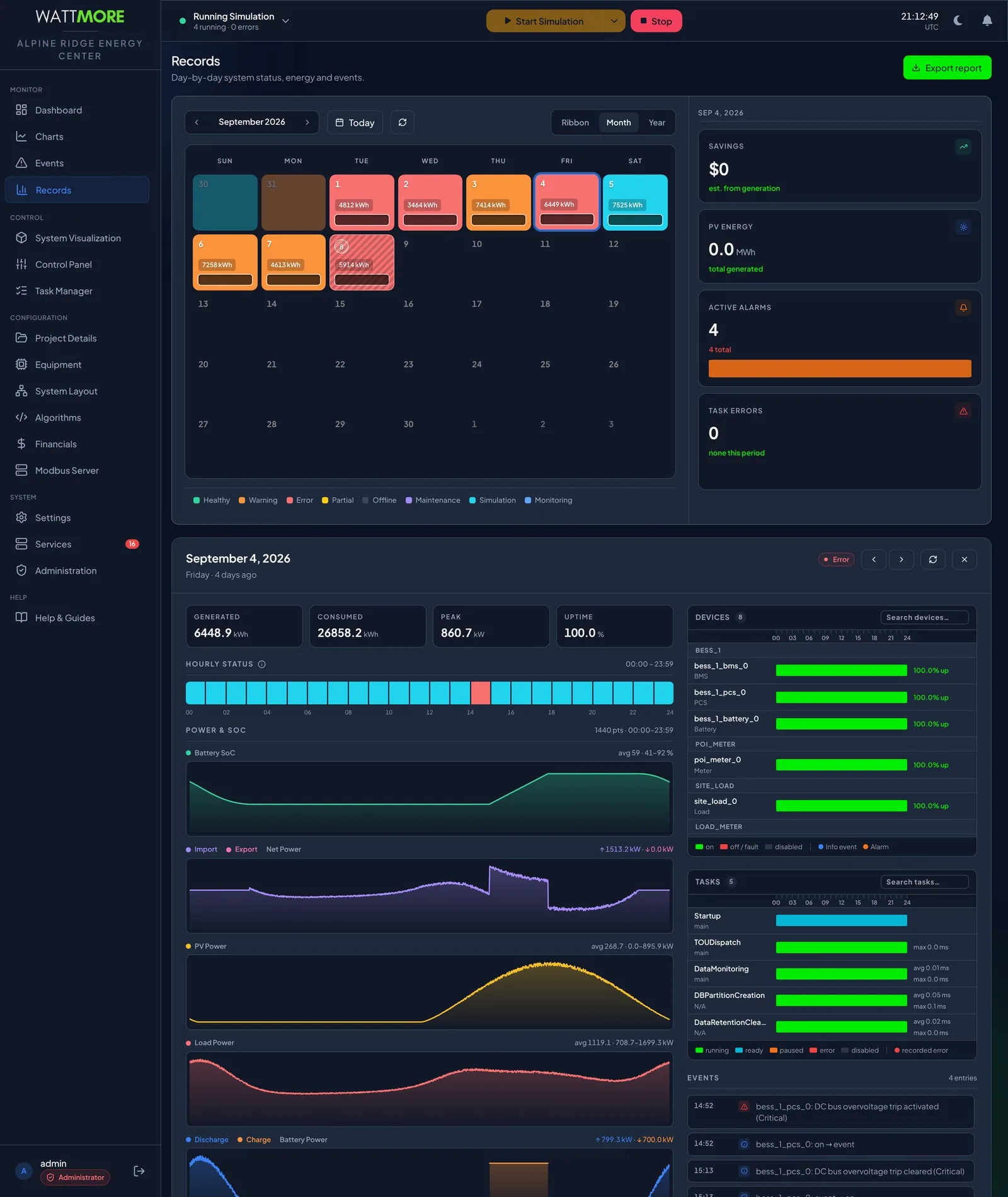
Task: Expand the Running Simulation status dropdown
Action: [x=285, y=21]
